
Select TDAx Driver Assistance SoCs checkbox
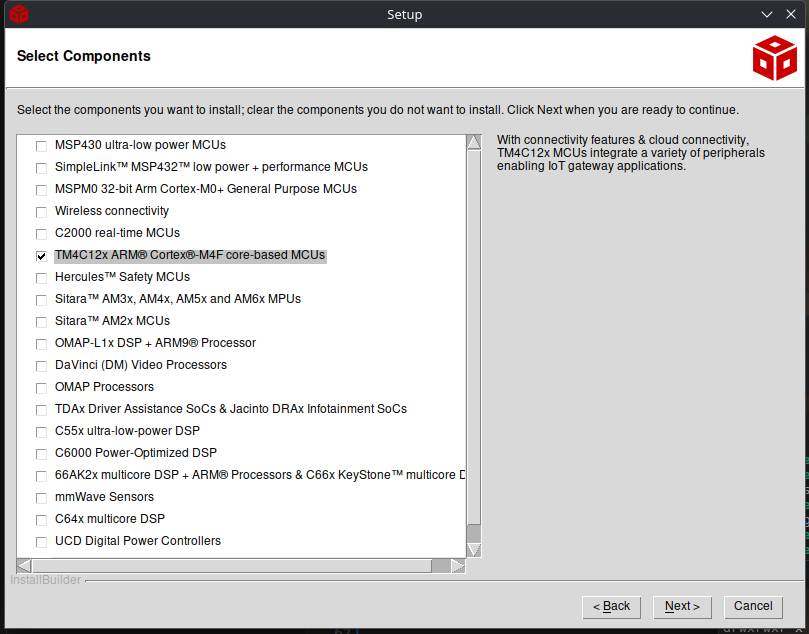point(41,410)
